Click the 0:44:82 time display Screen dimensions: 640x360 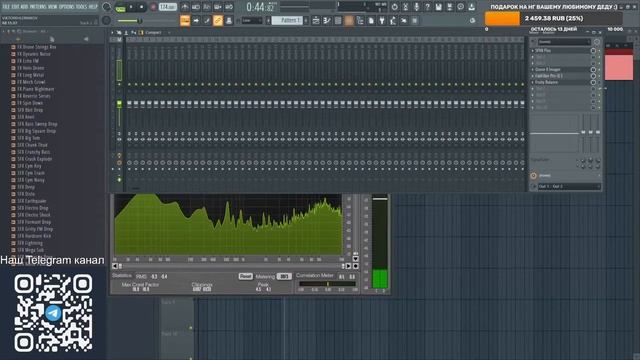(260, 7)
